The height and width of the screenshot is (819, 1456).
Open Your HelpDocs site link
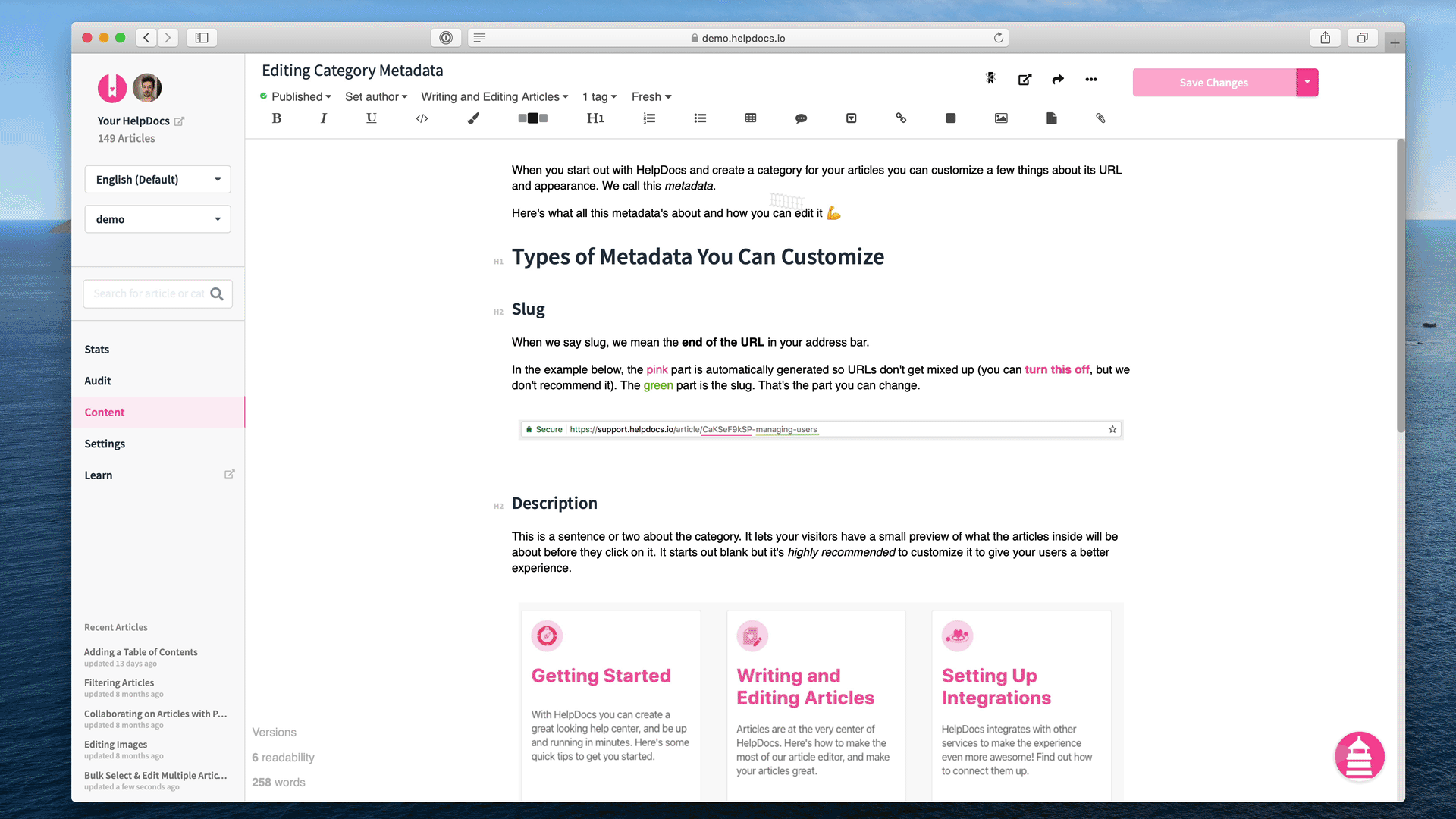(140, 121)
